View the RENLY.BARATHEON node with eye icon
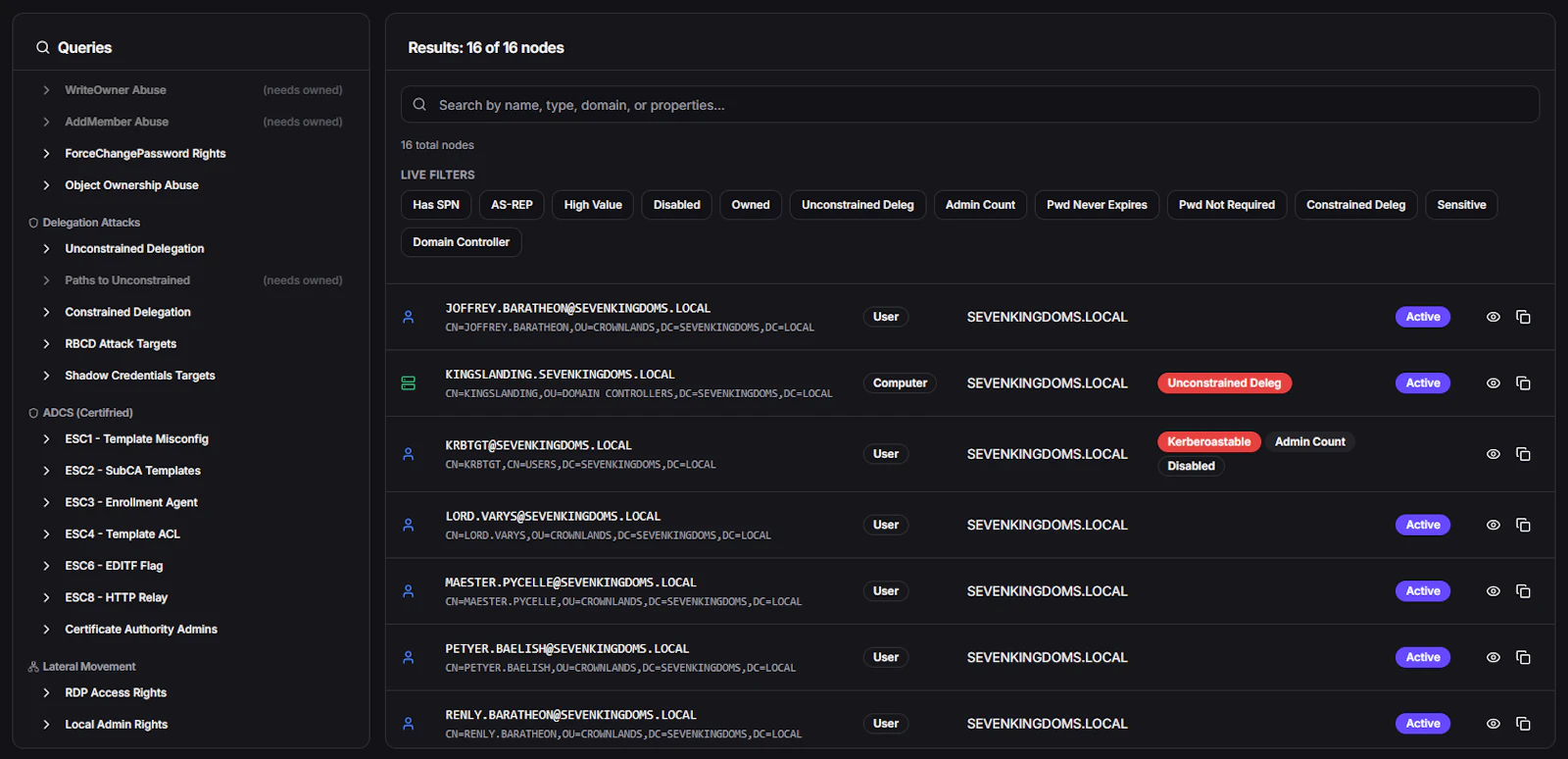The width and height of the screenshot is (1568, 759). point(1494,724)
